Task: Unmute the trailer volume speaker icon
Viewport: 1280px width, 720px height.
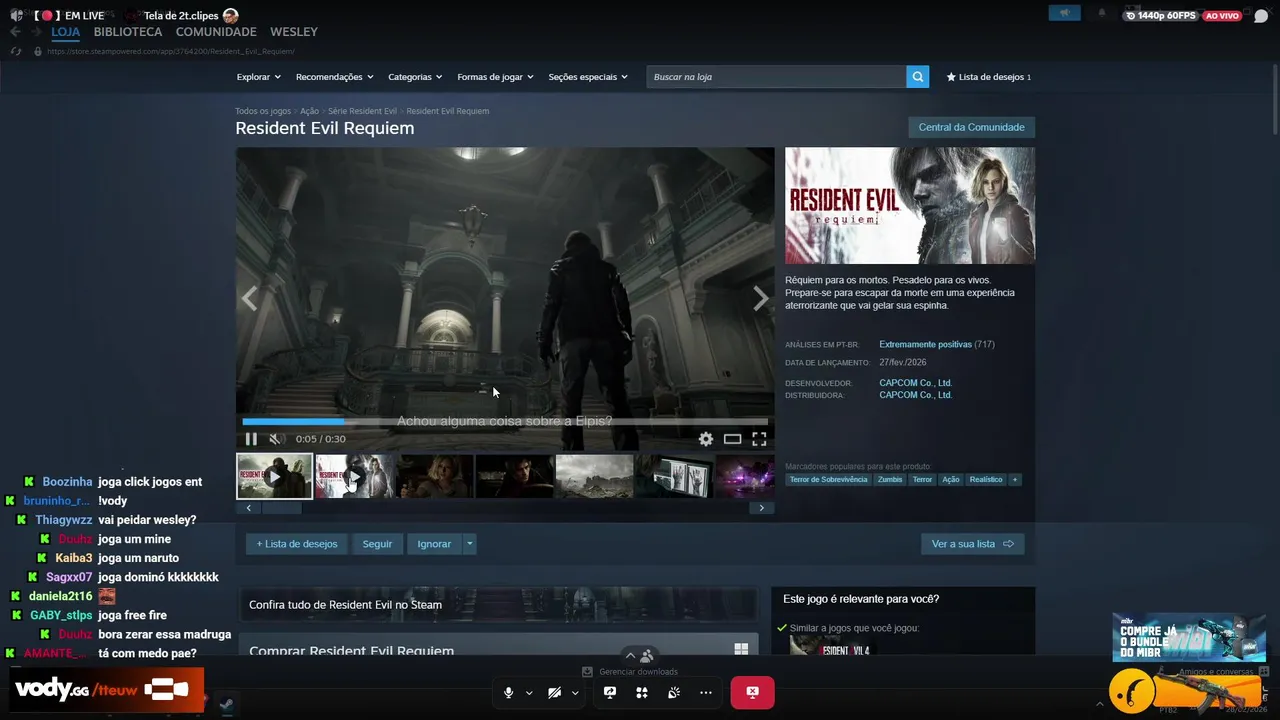Action: [276, 439]
